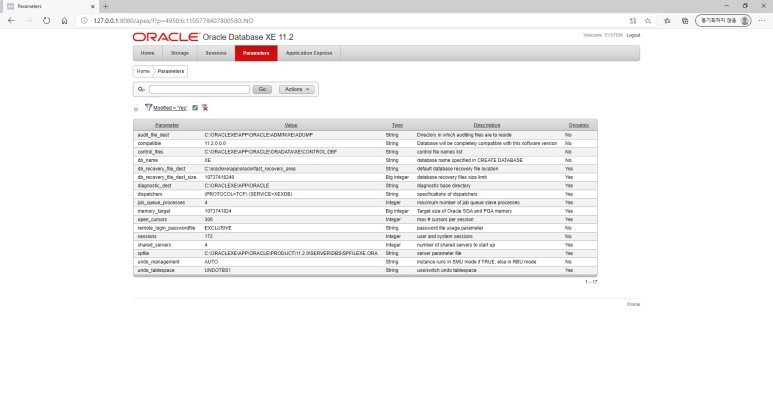Select the Parameters tab

tap(256, 53)
